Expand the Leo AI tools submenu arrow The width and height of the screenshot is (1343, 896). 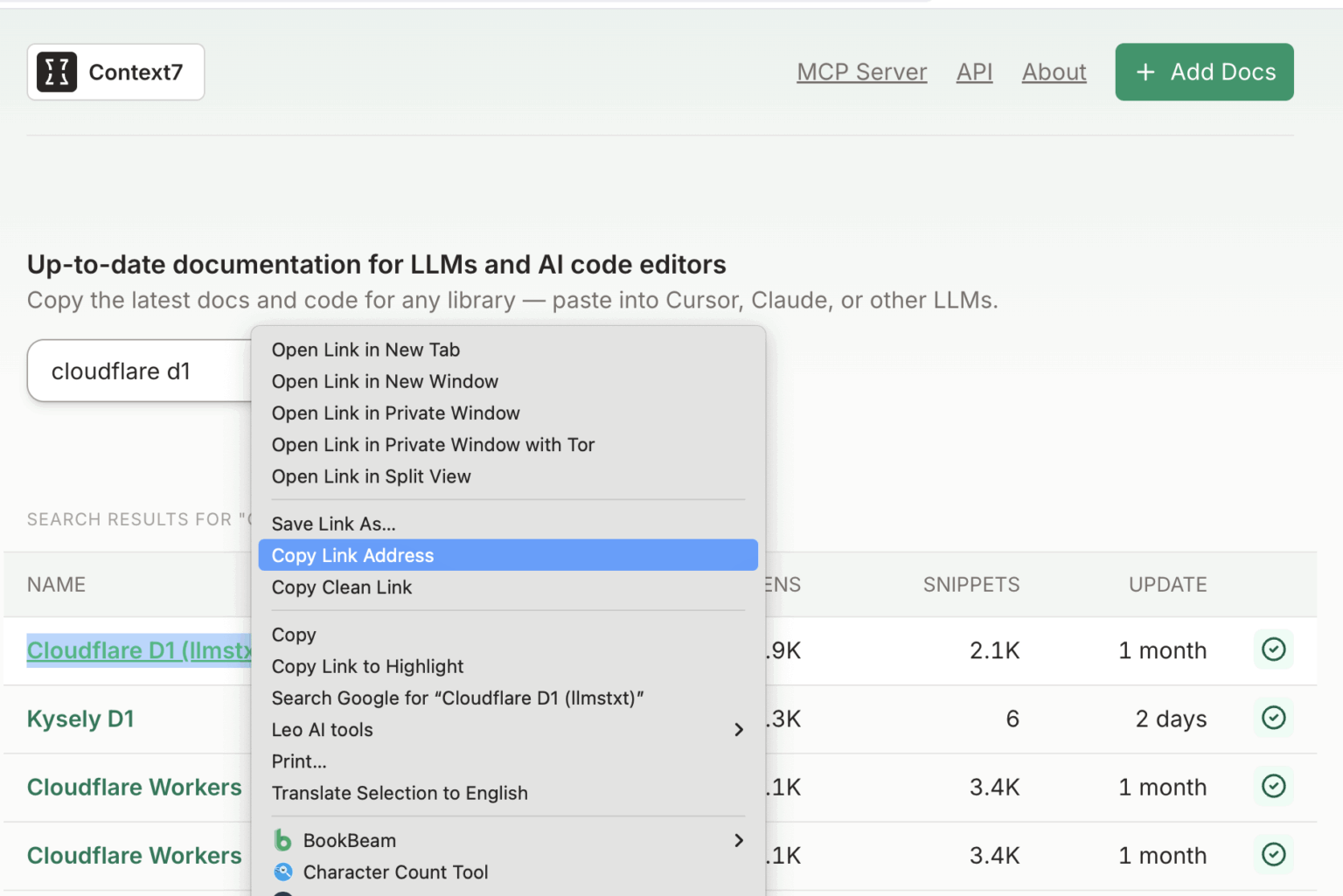[738, 730]
